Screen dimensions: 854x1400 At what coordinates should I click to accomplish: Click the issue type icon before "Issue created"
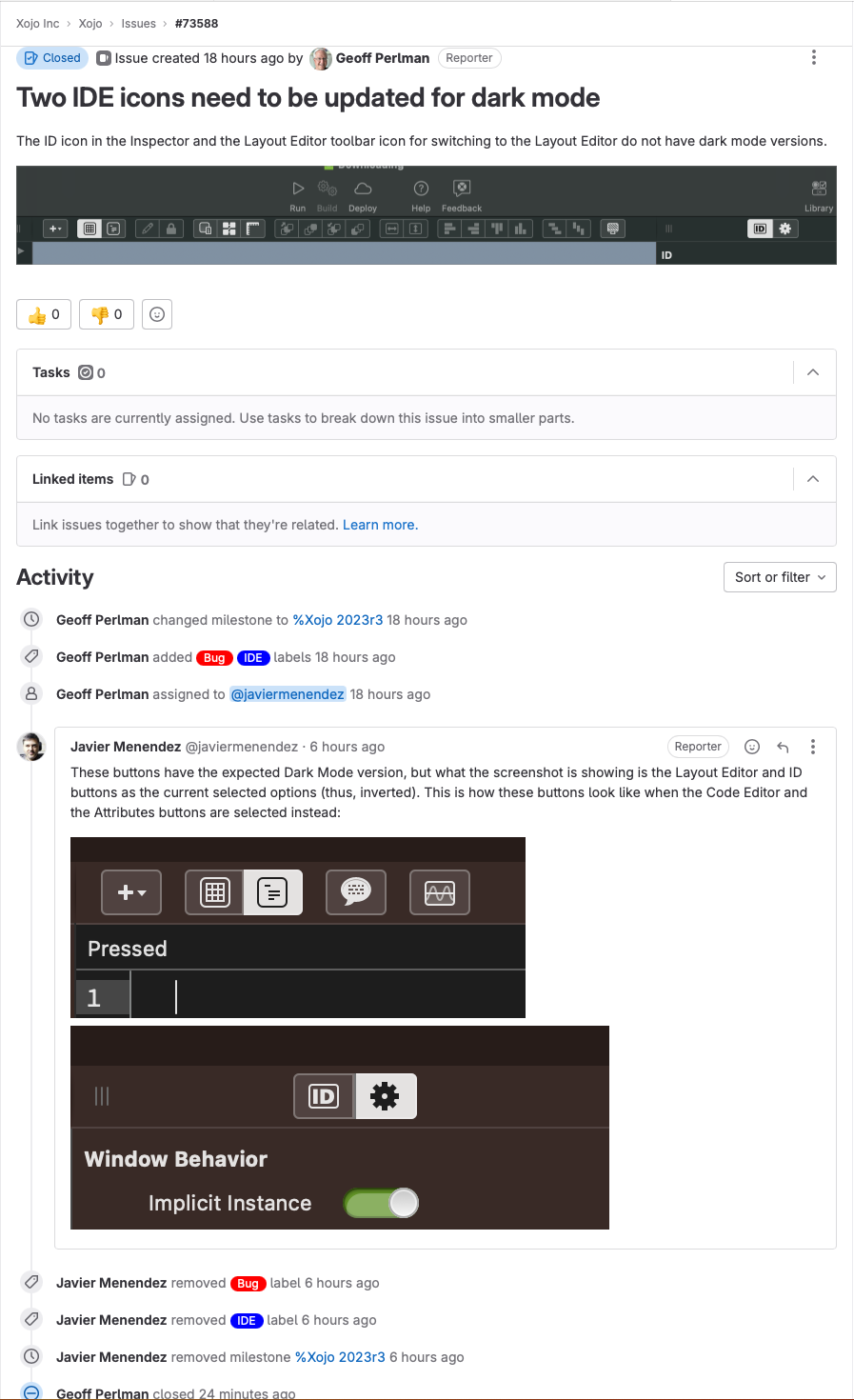tap(104, 58)
